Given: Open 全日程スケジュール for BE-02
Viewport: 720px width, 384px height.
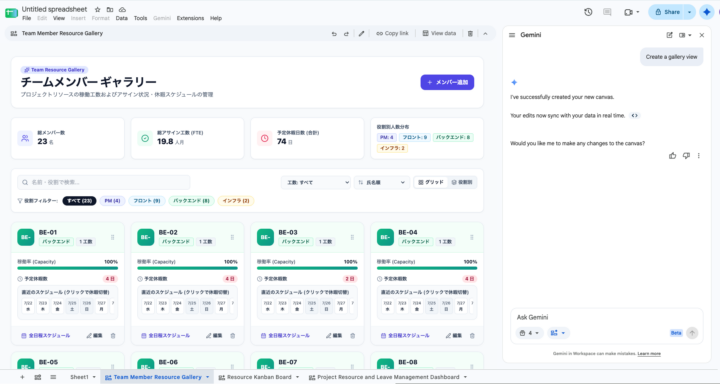Looking at the screenshot, I should (x=165, y=336).
